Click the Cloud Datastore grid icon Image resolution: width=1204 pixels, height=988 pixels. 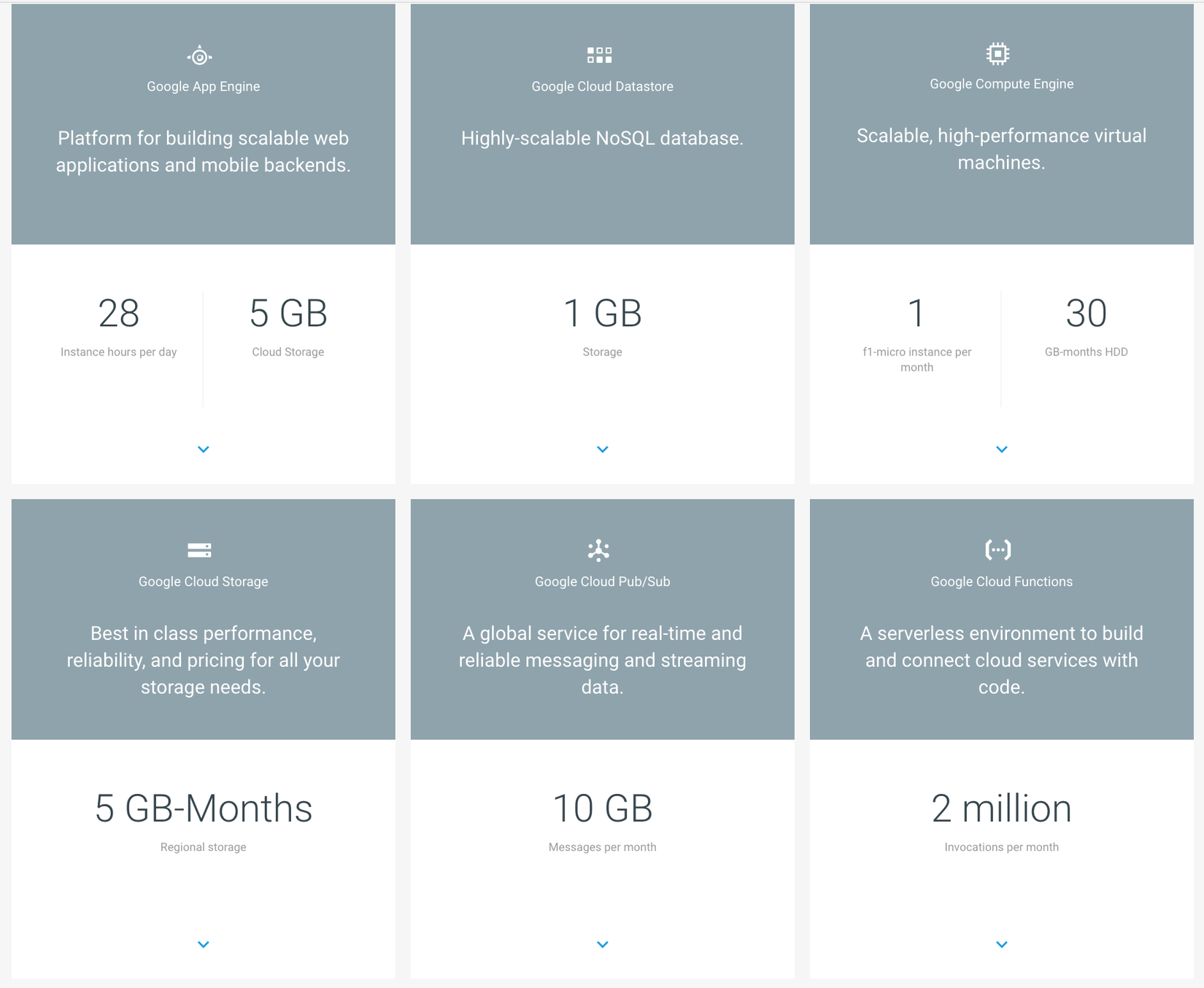[x=599, y=55]
